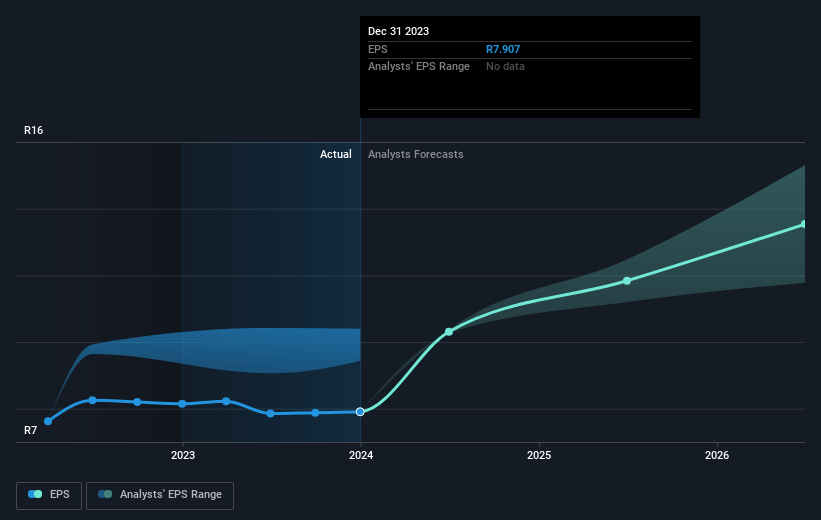
Task: Click the highlighted Dec 31 2023 EPS point
Action: click(360, 412)
